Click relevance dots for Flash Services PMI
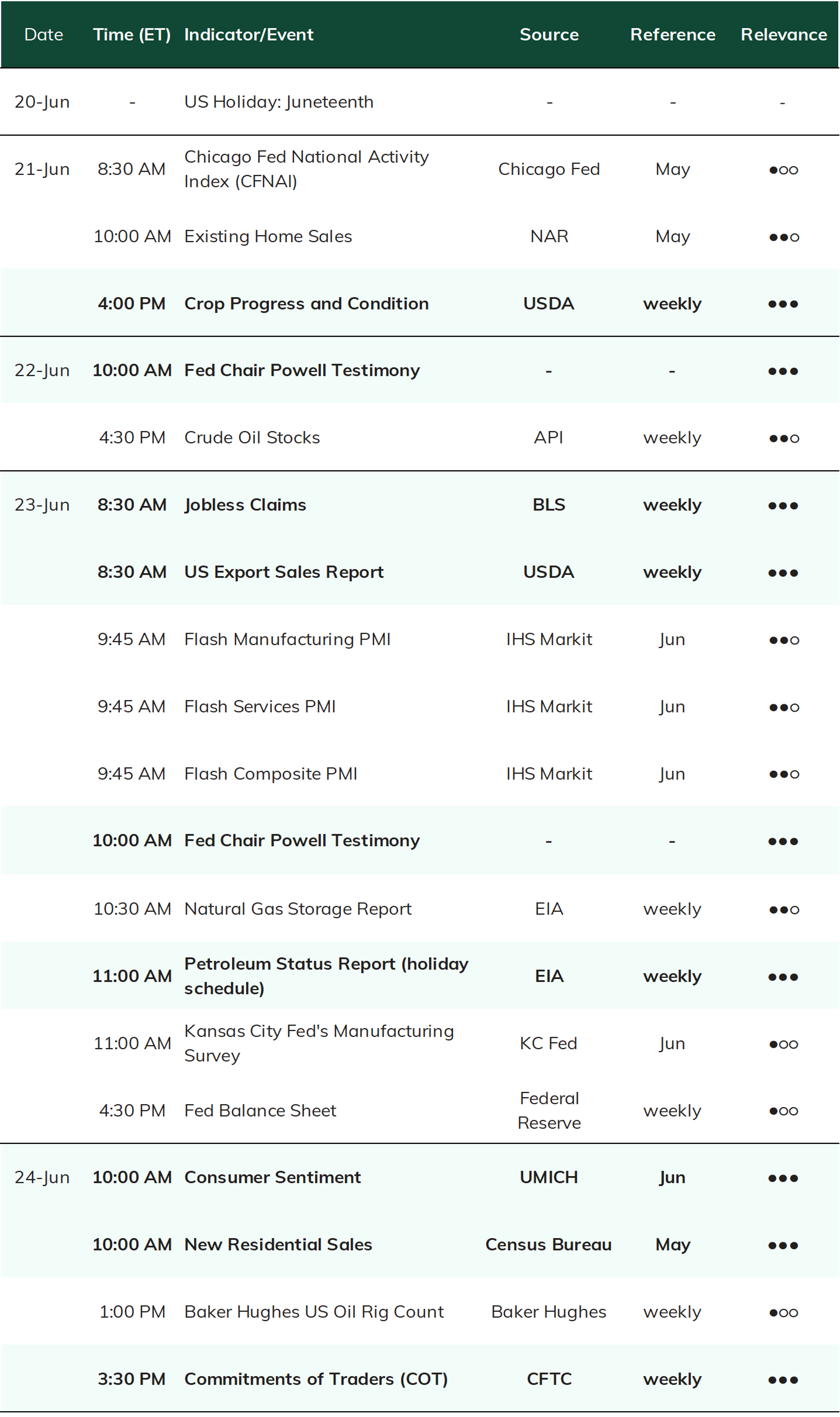This screenshot has width=840, height=1417. coord(783,707)
